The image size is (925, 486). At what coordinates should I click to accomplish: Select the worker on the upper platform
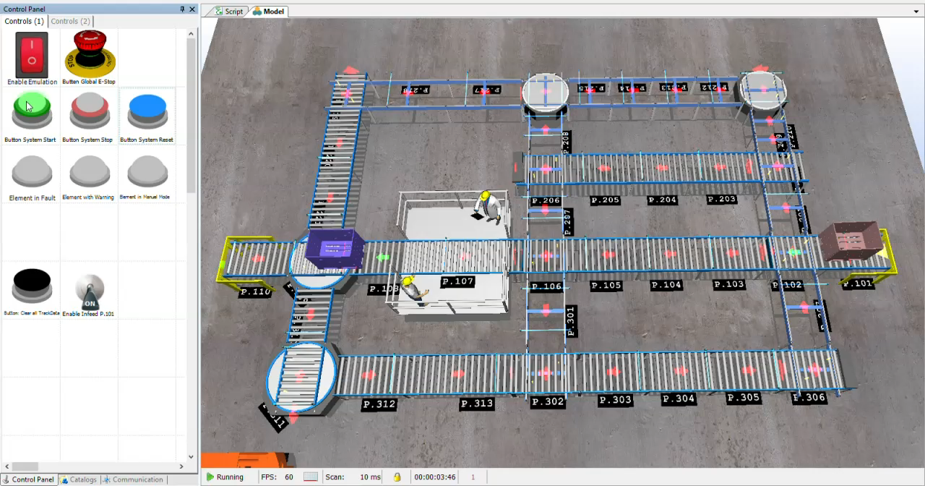pos(487,206)
